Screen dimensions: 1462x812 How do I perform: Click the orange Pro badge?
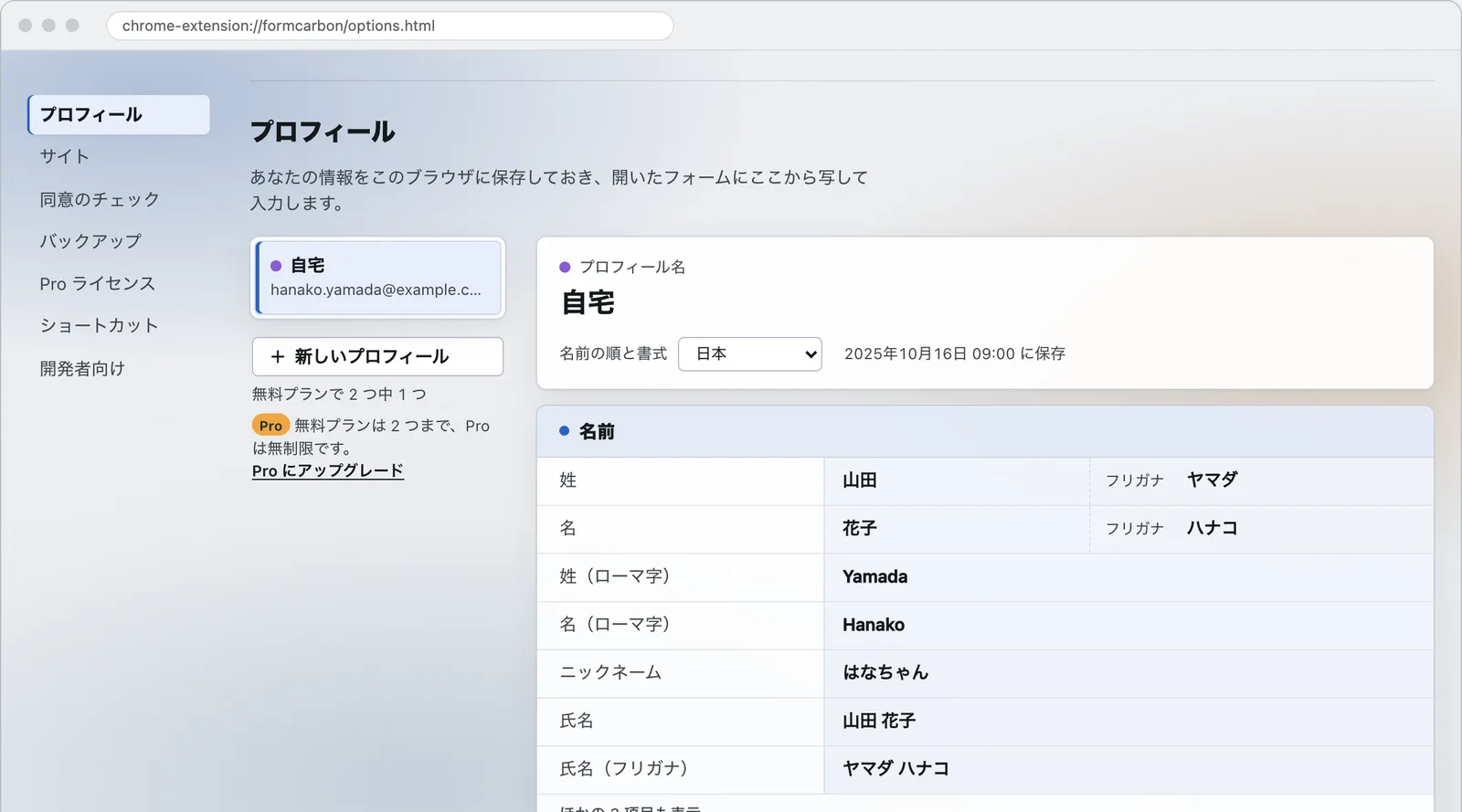pyautogui.click(x=270, y=426)
